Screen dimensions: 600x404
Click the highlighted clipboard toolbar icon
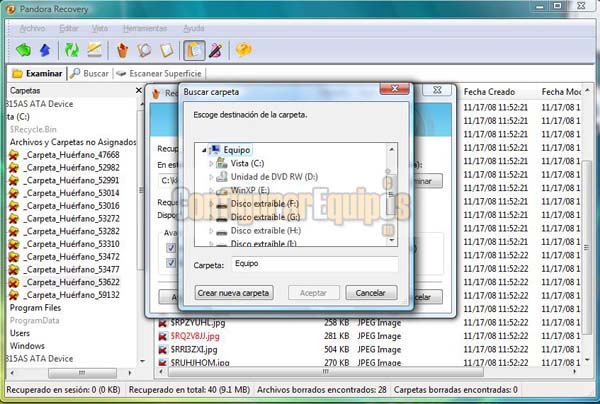[x=194, y=50]
